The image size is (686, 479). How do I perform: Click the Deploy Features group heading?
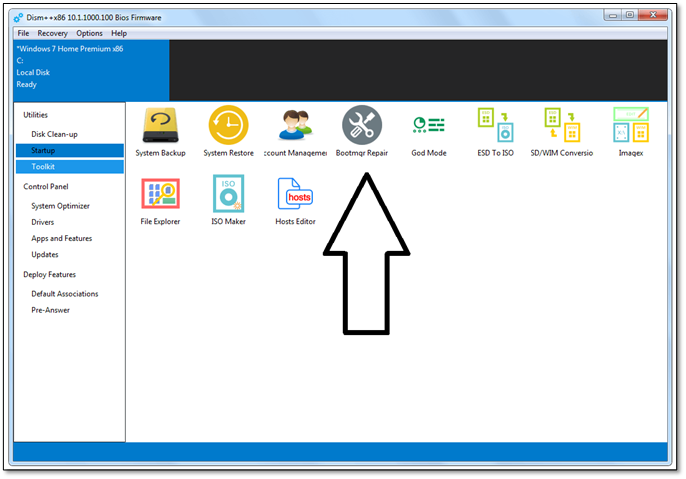tap(49, 275)
